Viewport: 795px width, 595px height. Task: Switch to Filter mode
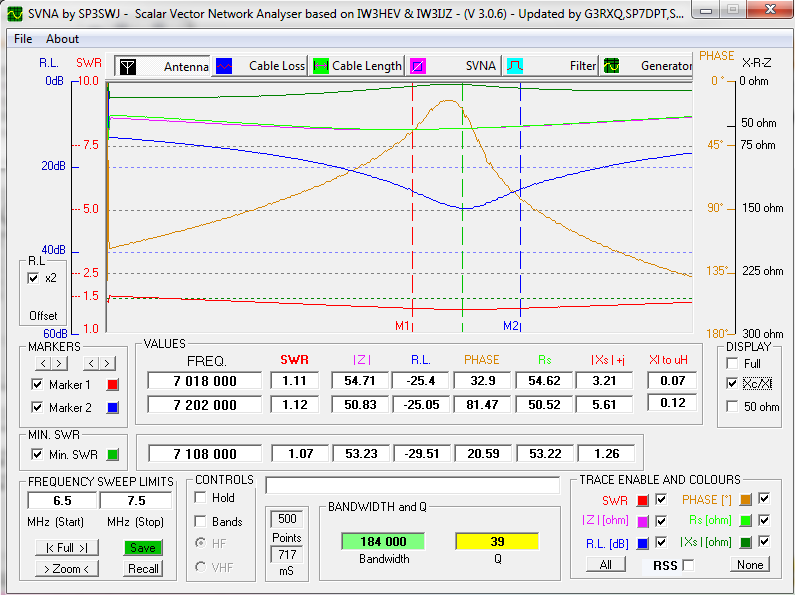coord(515,66)
